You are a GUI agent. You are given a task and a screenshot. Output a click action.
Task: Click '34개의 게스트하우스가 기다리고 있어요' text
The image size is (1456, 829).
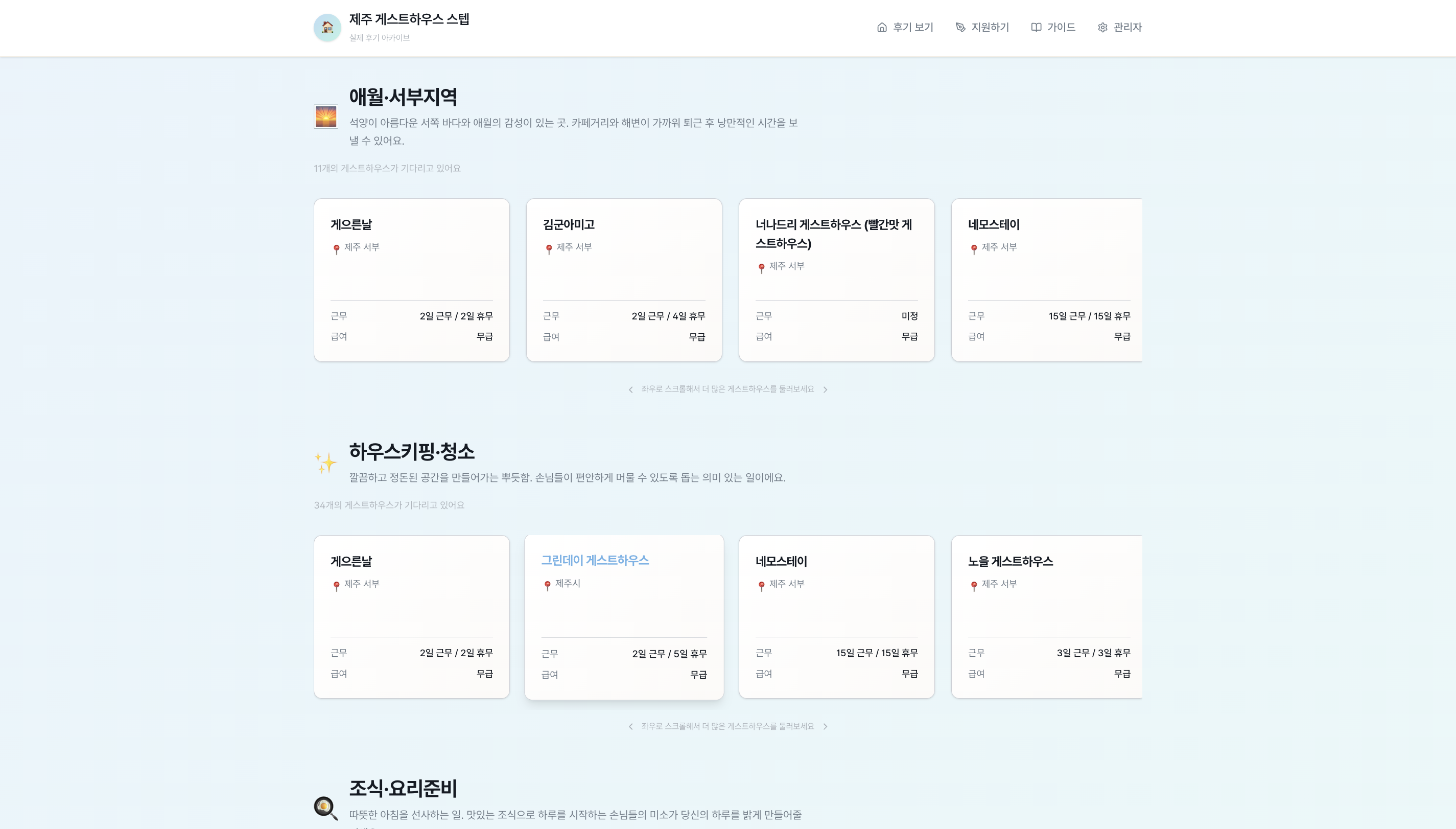(x=389, y=505)
